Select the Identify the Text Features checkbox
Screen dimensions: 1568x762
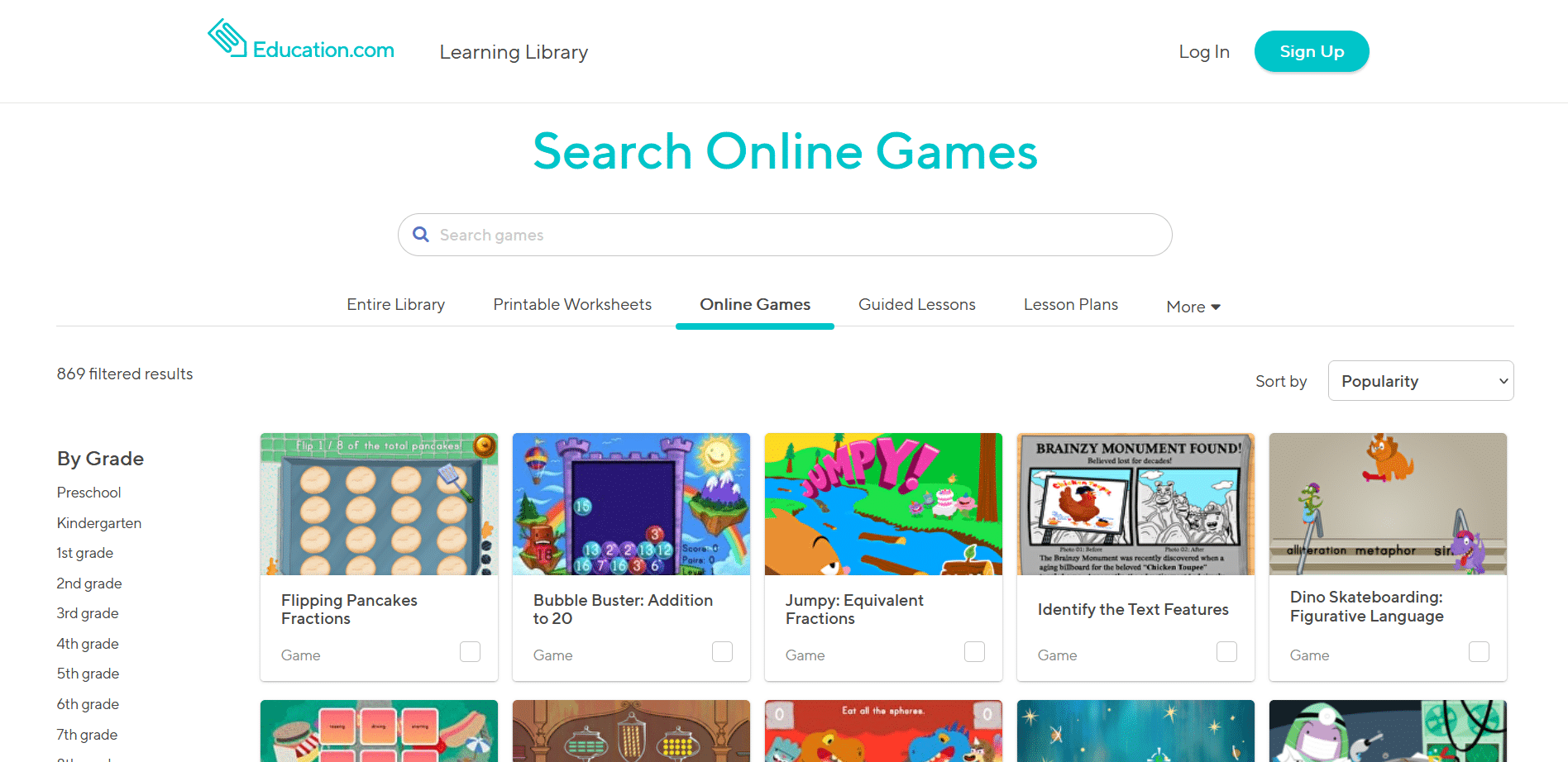click(x=1227, y=652)
